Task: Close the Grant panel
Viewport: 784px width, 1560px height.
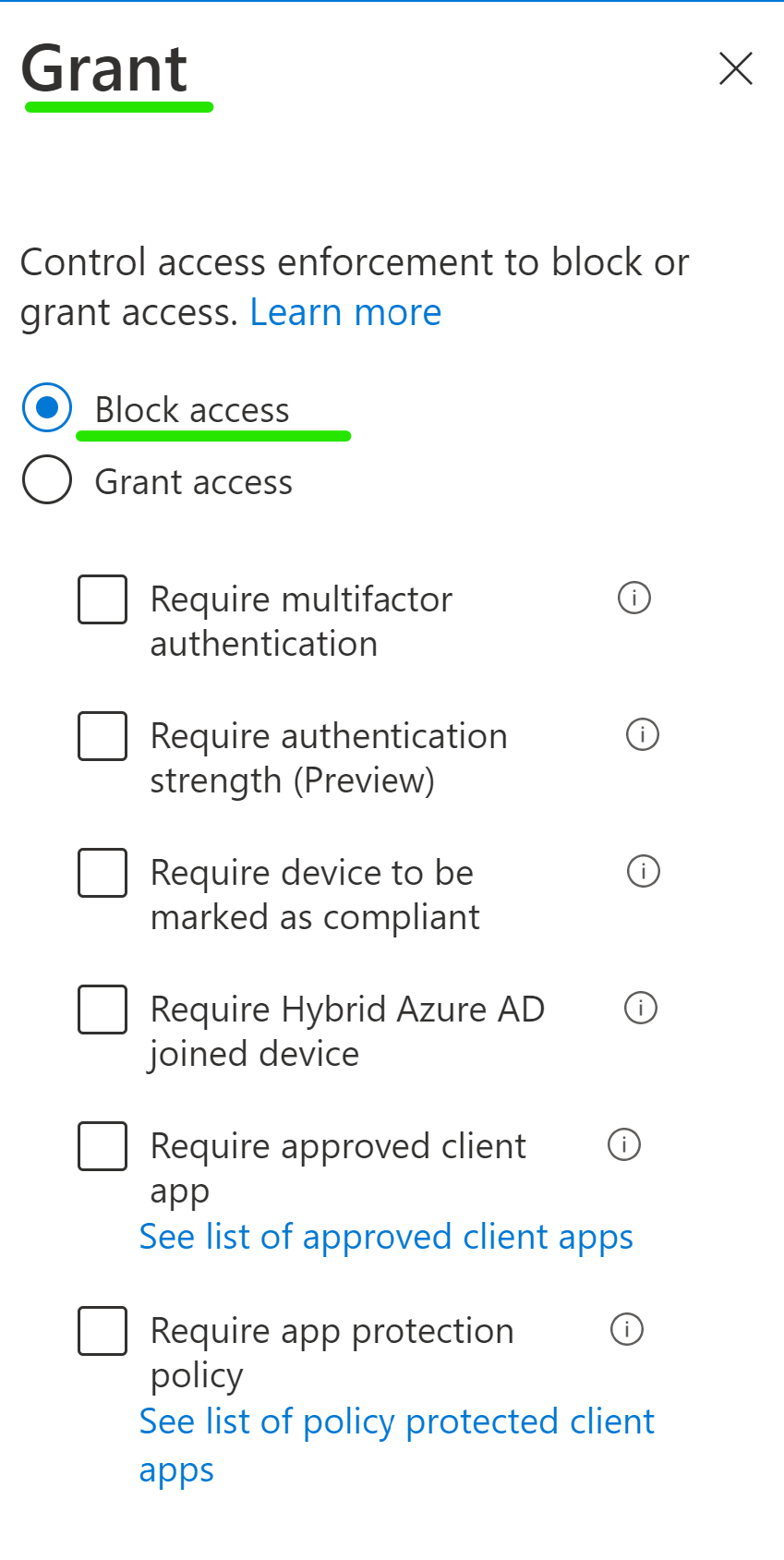Action: tap(735, 68)
